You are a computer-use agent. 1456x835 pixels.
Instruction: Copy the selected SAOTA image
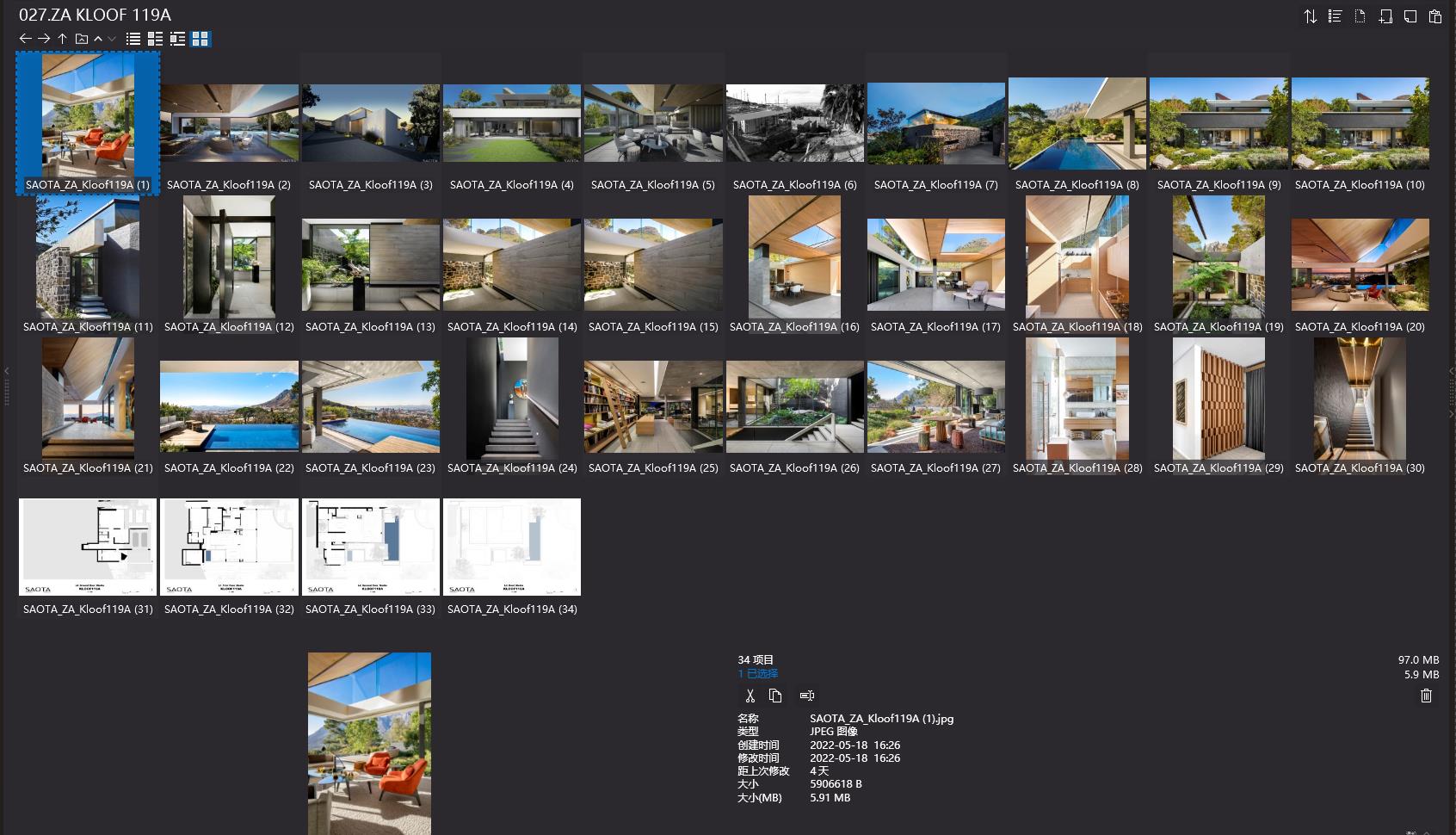(777, 695)
